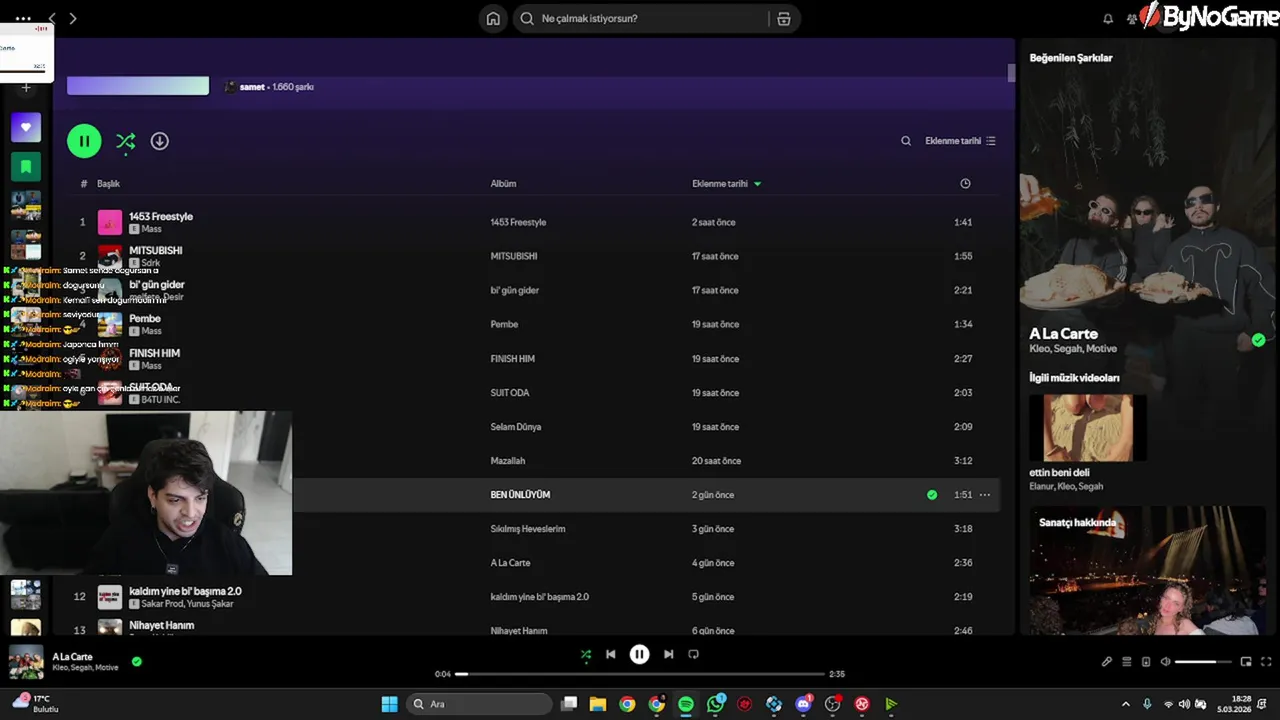
Task: Open samet profile link
Action: pos(252,87)
